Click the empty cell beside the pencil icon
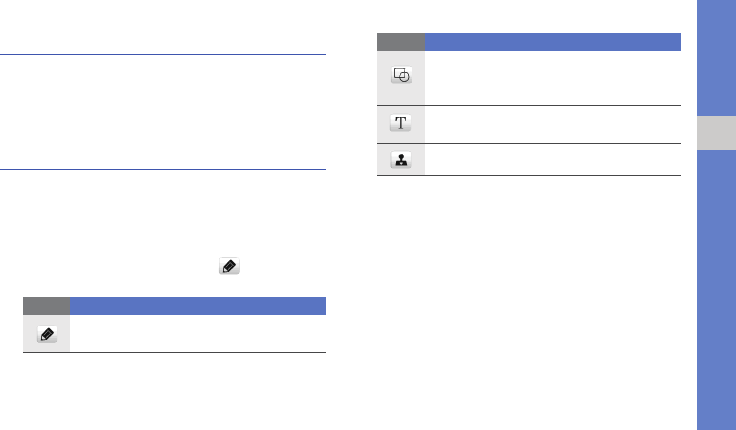 point(198,333)
